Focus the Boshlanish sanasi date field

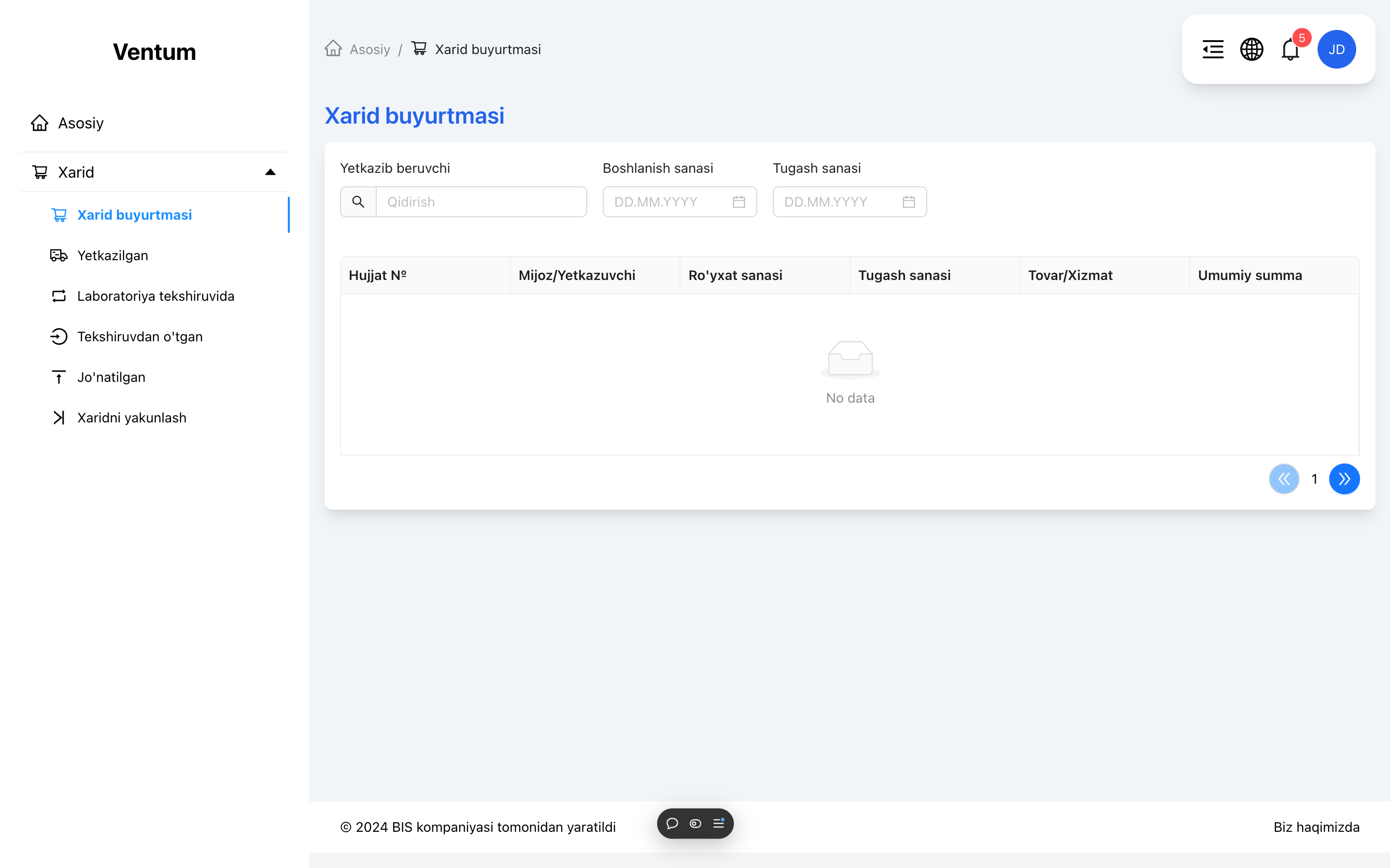click(x=679, y=201)
